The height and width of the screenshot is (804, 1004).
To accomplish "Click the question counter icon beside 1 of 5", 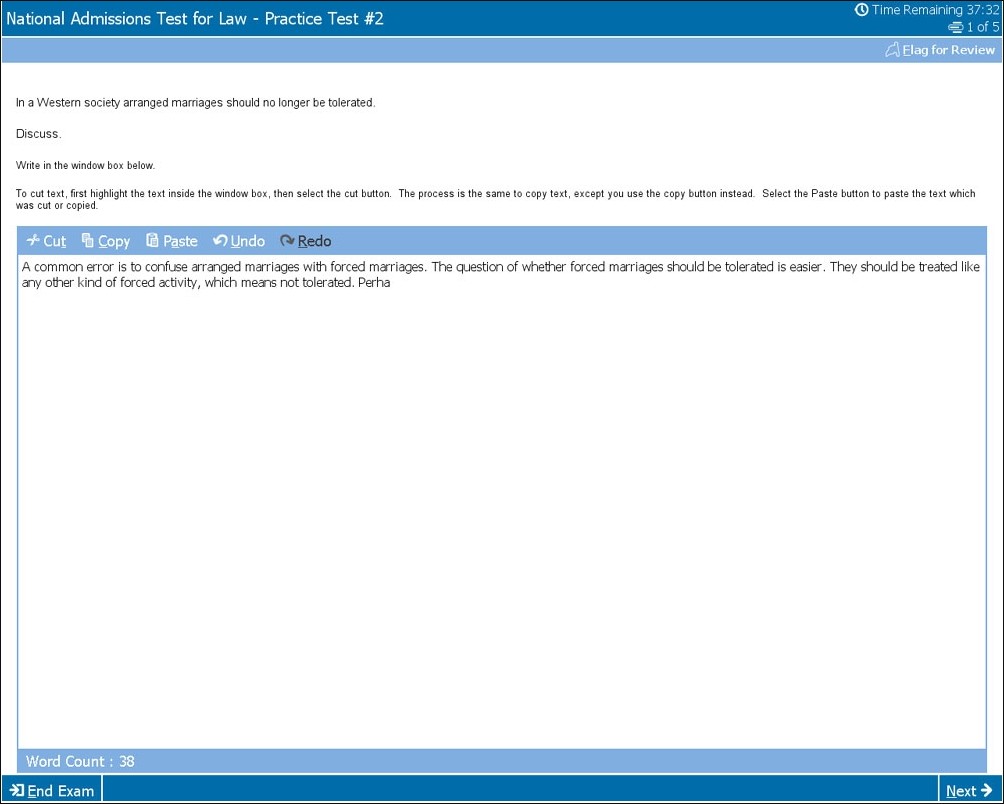I will pyautogui.click(x=956, y=27).
